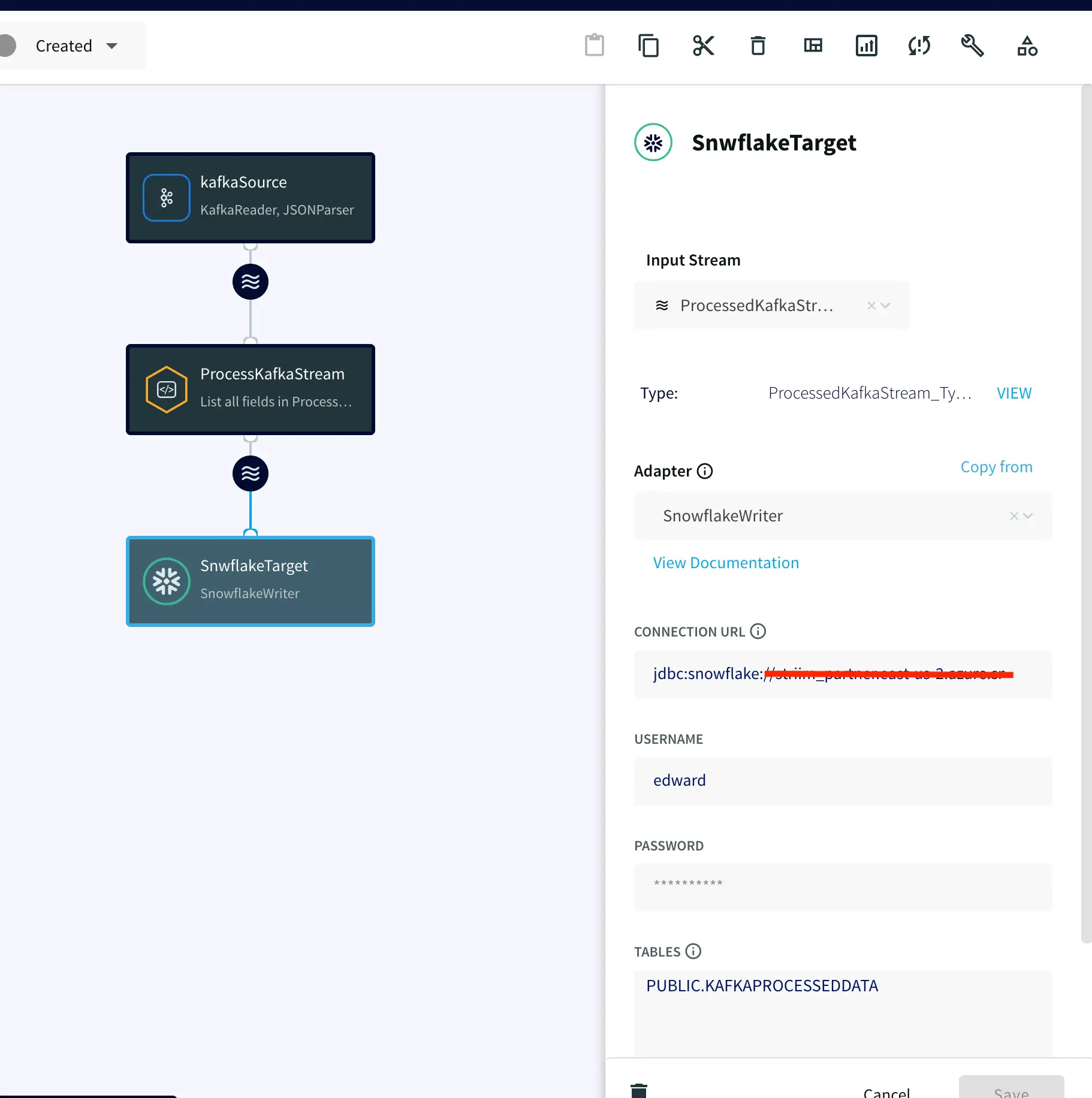
Task: Select the kafkaSource node
Action: tap(251, 198)
